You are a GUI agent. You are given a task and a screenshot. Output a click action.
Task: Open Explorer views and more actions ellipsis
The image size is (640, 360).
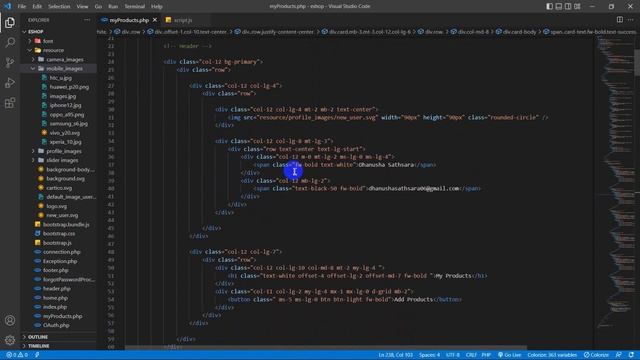click(87, 20)
